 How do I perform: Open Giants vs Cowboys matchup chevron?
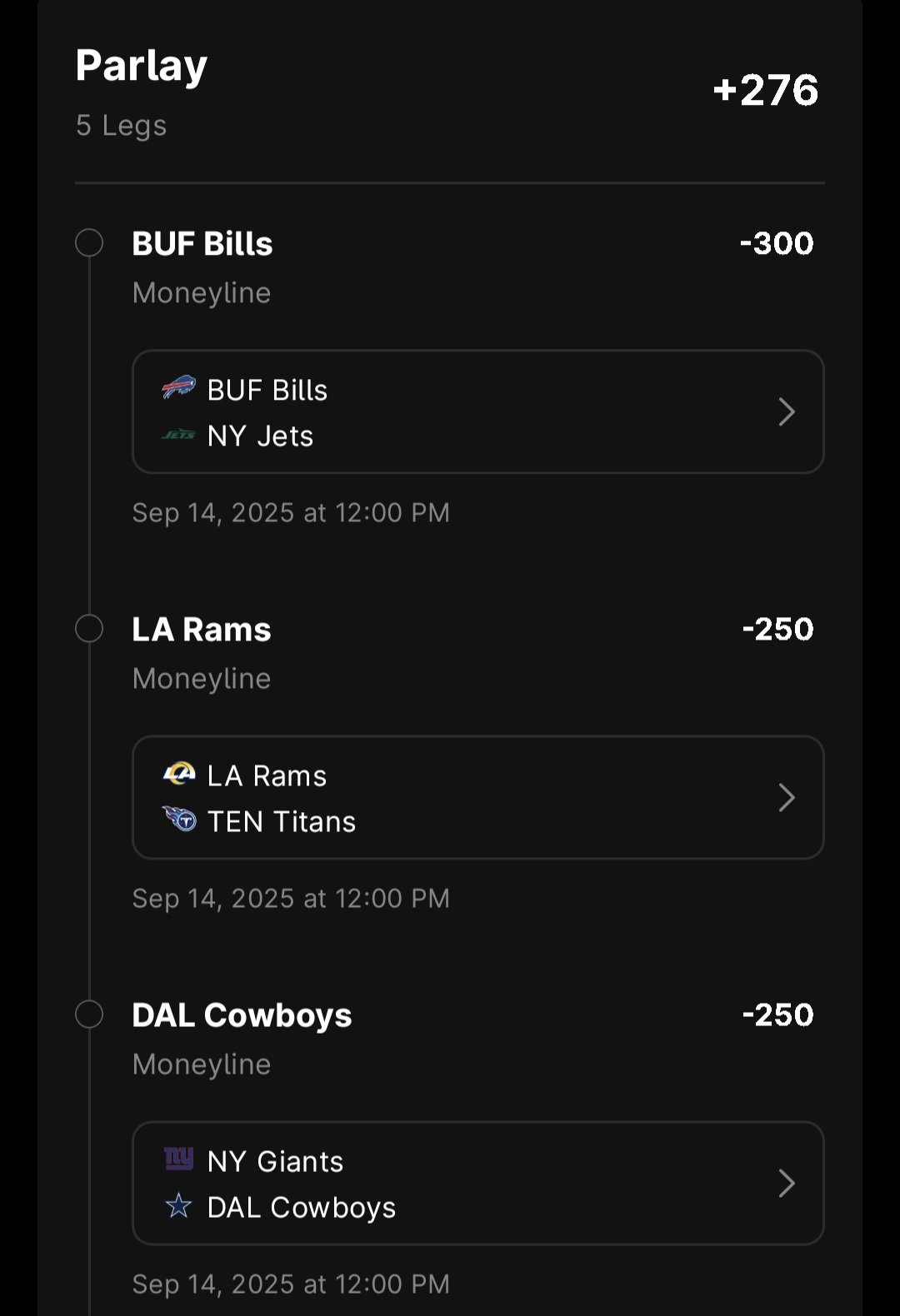point(786,1183)
